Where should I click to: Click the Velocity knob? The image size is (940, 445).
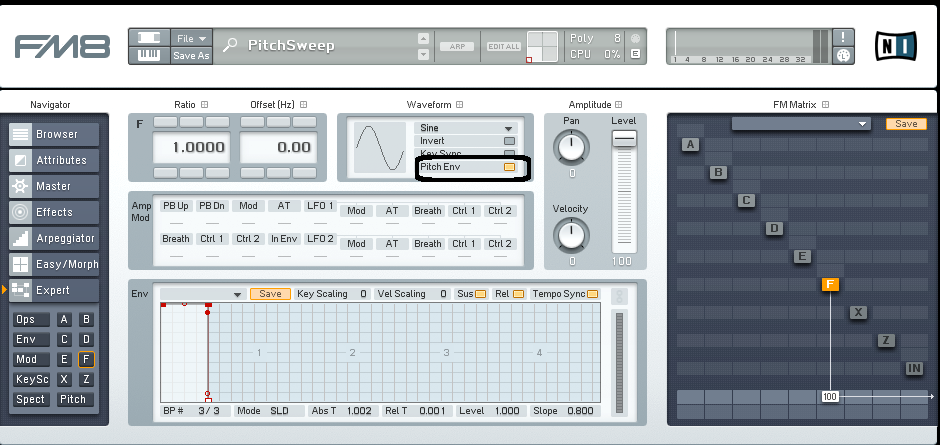(x=571, y=234)
